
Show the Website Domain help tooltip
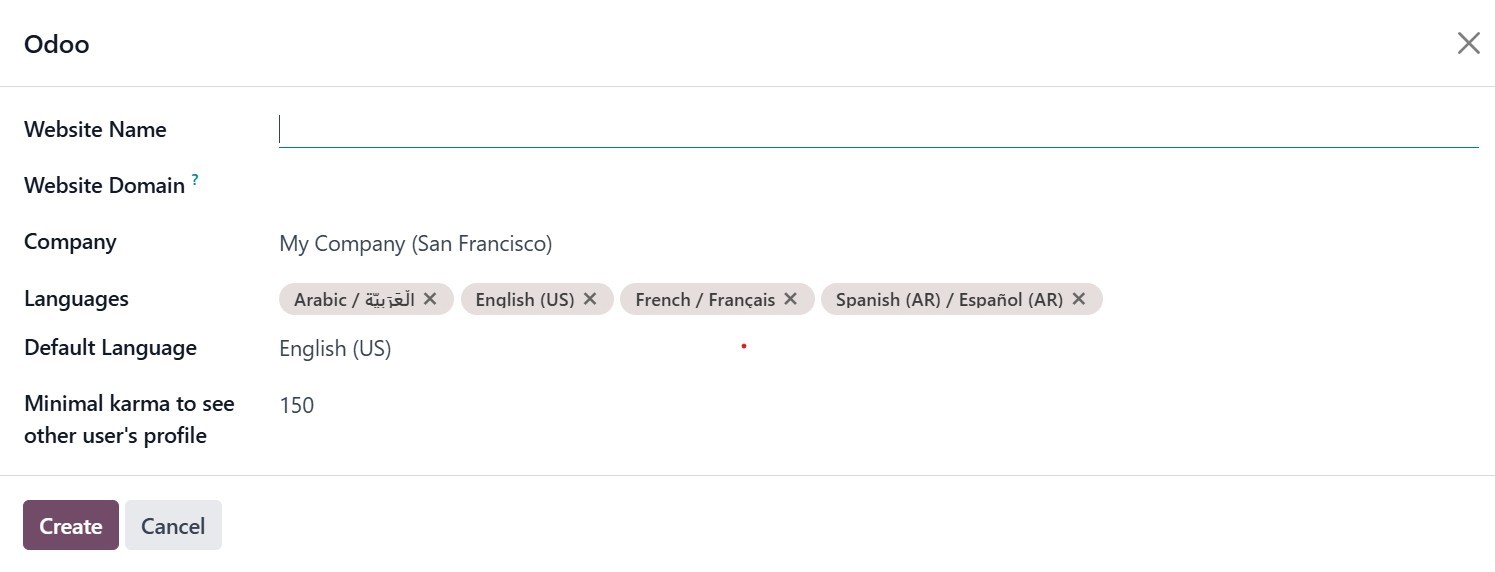(x=195, y=180)
